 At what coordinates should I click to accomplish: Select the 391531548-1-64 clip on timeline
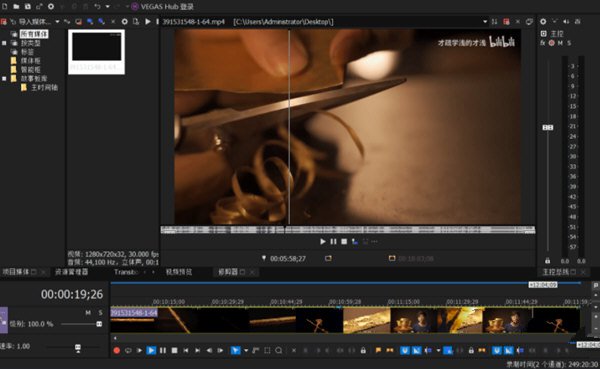134,313
